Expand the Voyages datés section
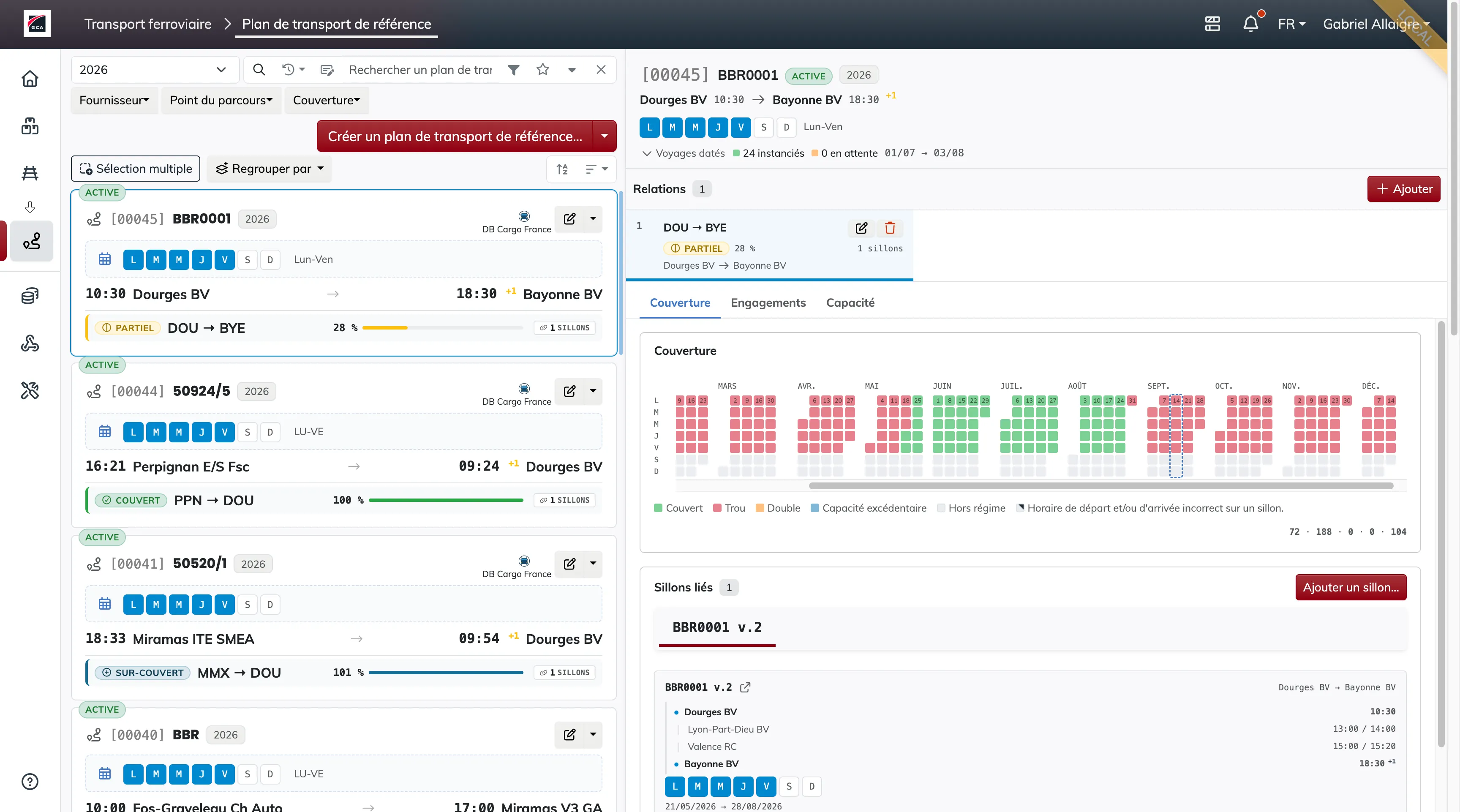Image resolution: width=1460 pixels, height=812 pixels. pos(684,153)
